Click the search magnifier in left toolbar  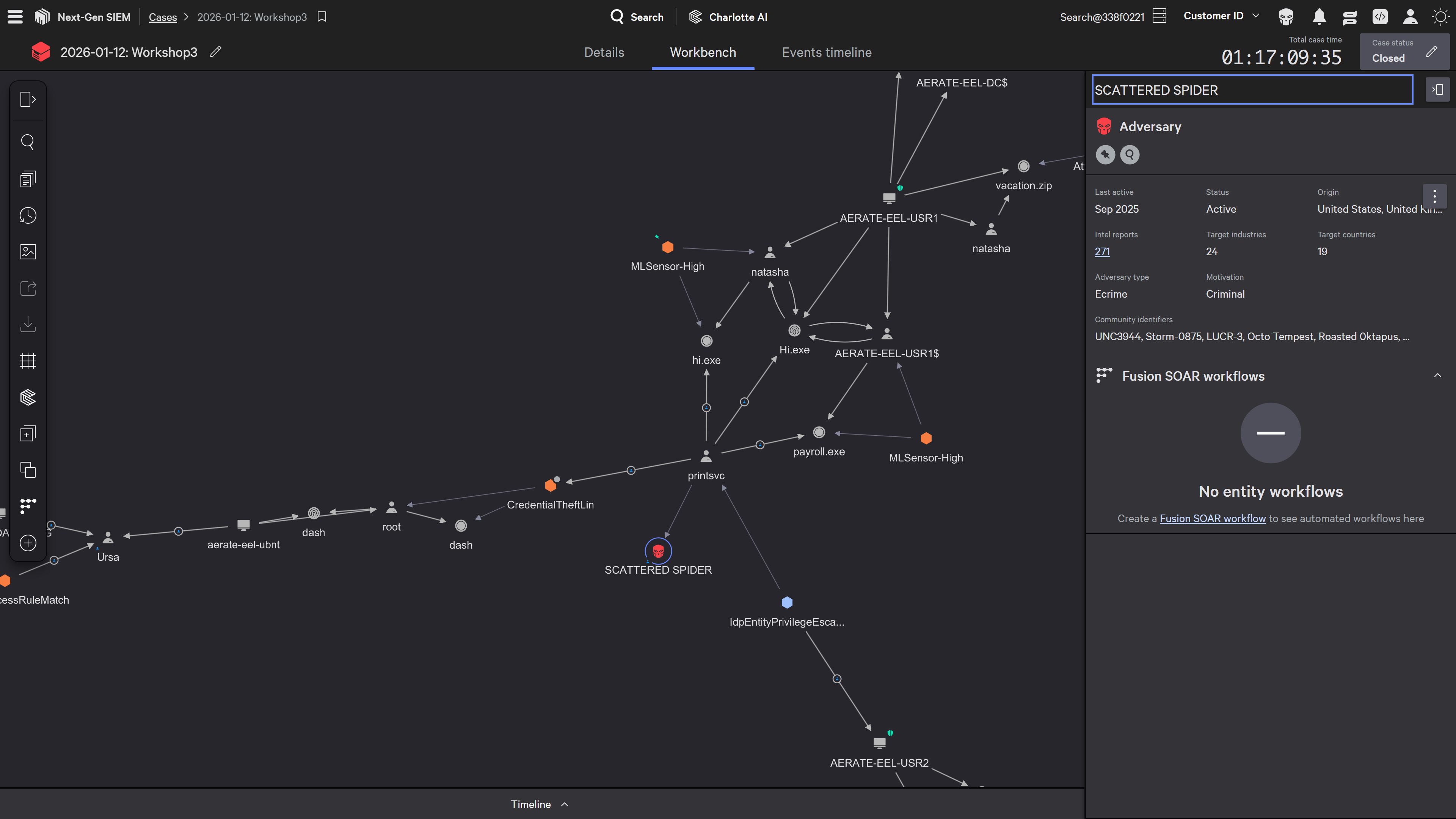[x=28, y=141]
